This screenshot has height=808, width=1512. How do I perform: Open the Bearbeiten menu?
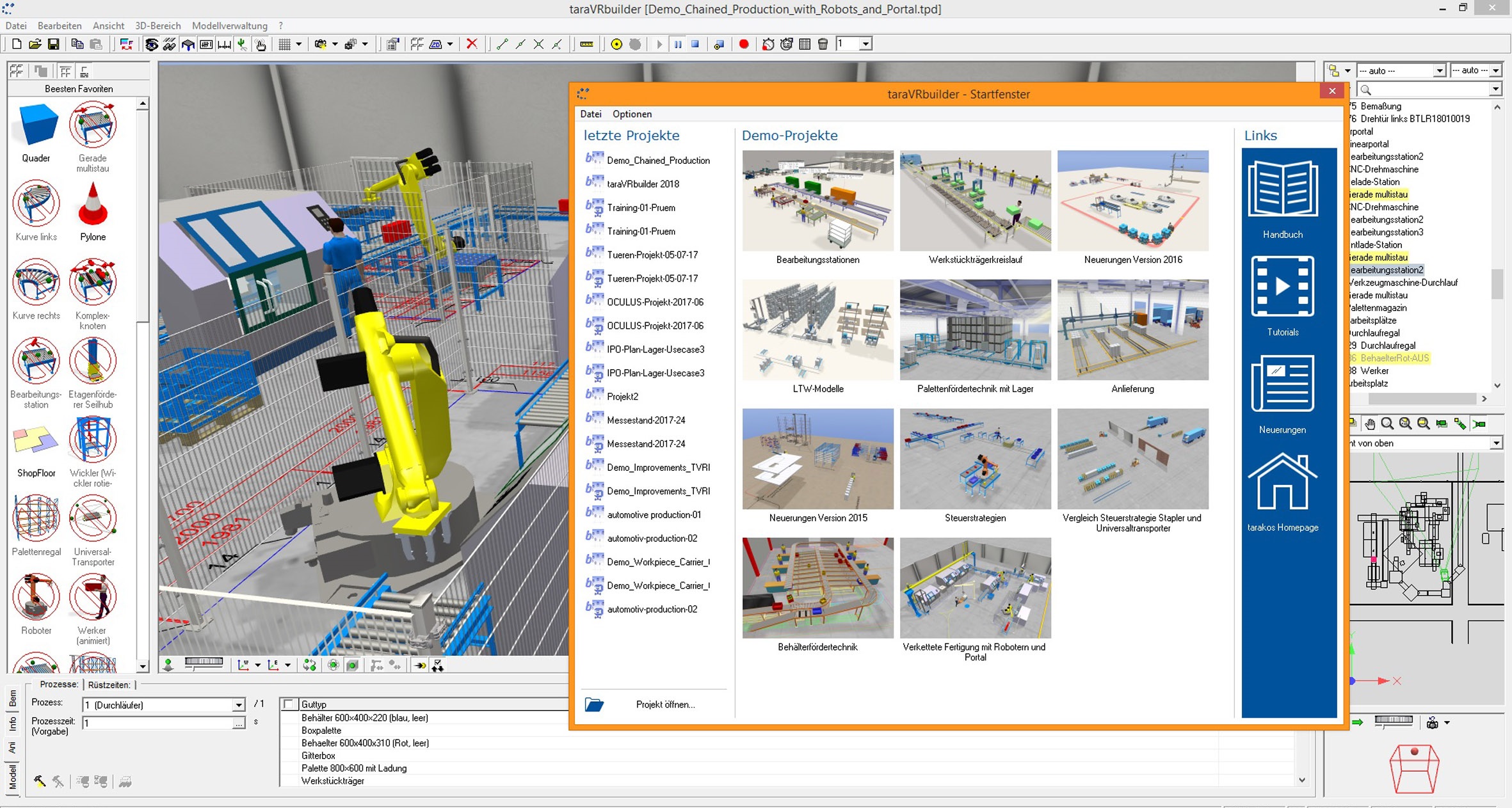[x=60, y=26]
